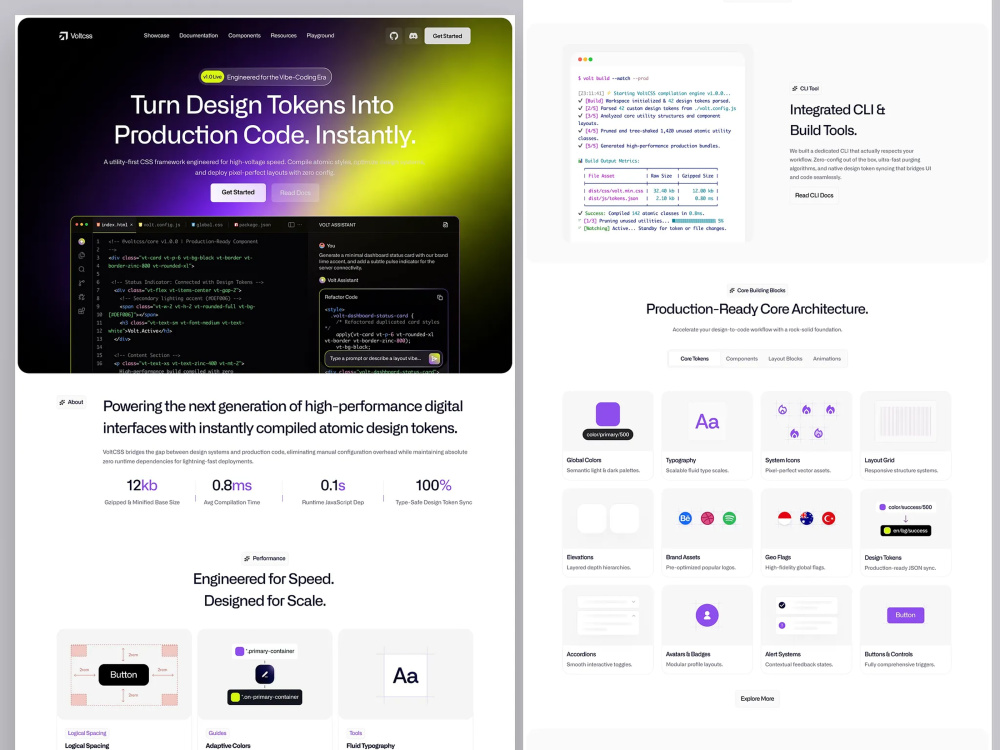Click the Dribbble logo in Brand Assets

tap(707, 518)
